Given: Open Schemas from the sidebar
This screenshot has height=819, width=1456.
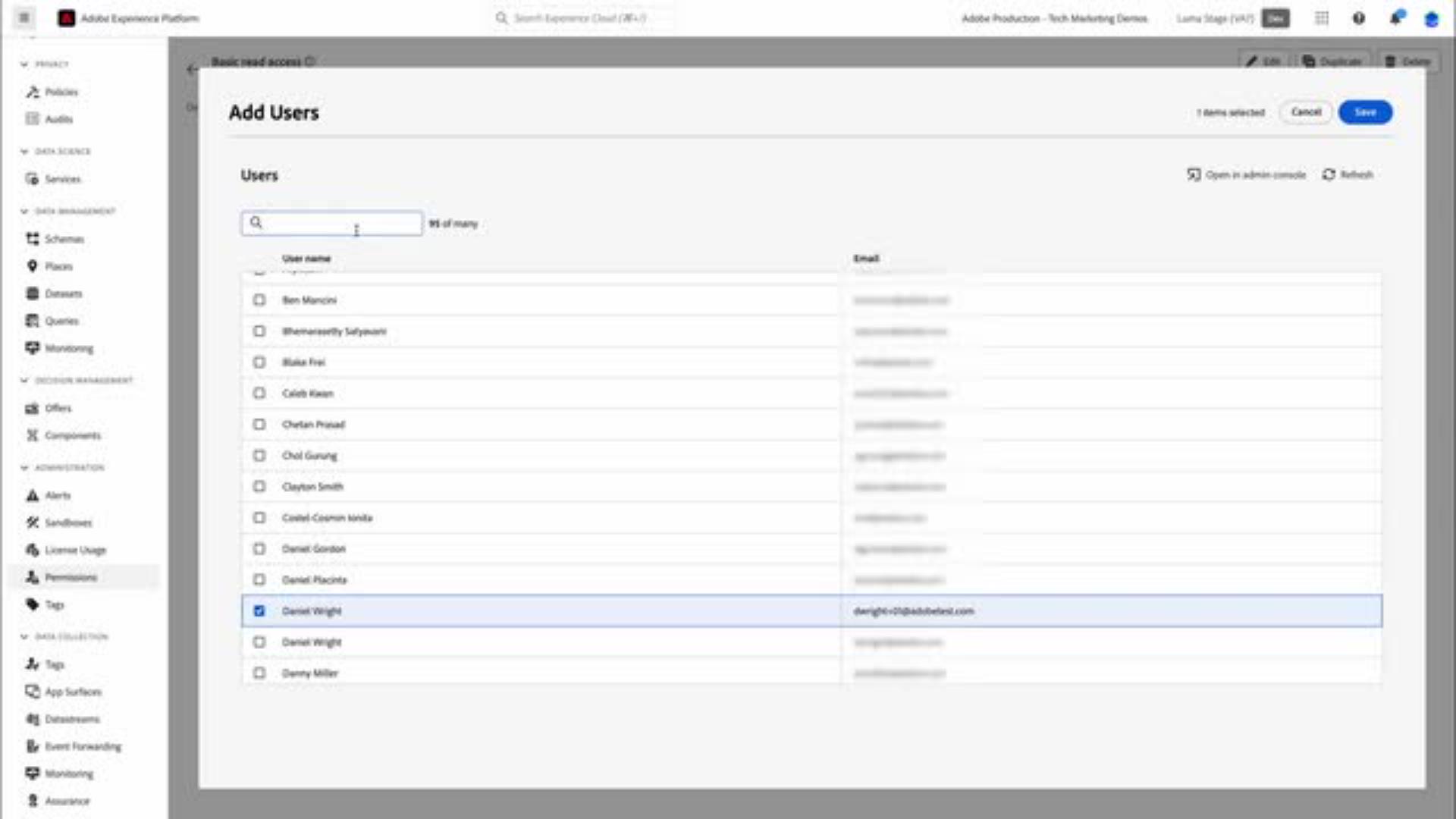Looking at the screenshot, I should coord(64,238).
